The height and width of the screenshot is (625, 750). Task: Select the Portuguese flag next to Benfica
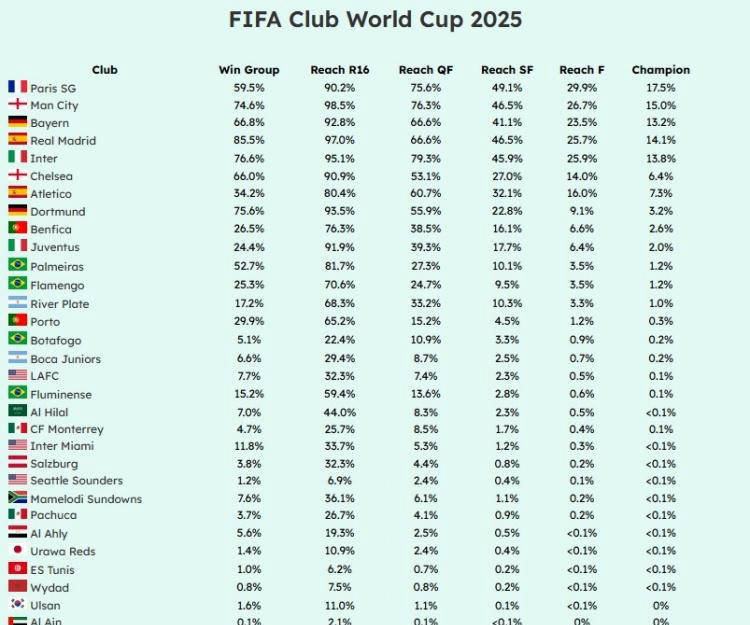pos(17,229)
